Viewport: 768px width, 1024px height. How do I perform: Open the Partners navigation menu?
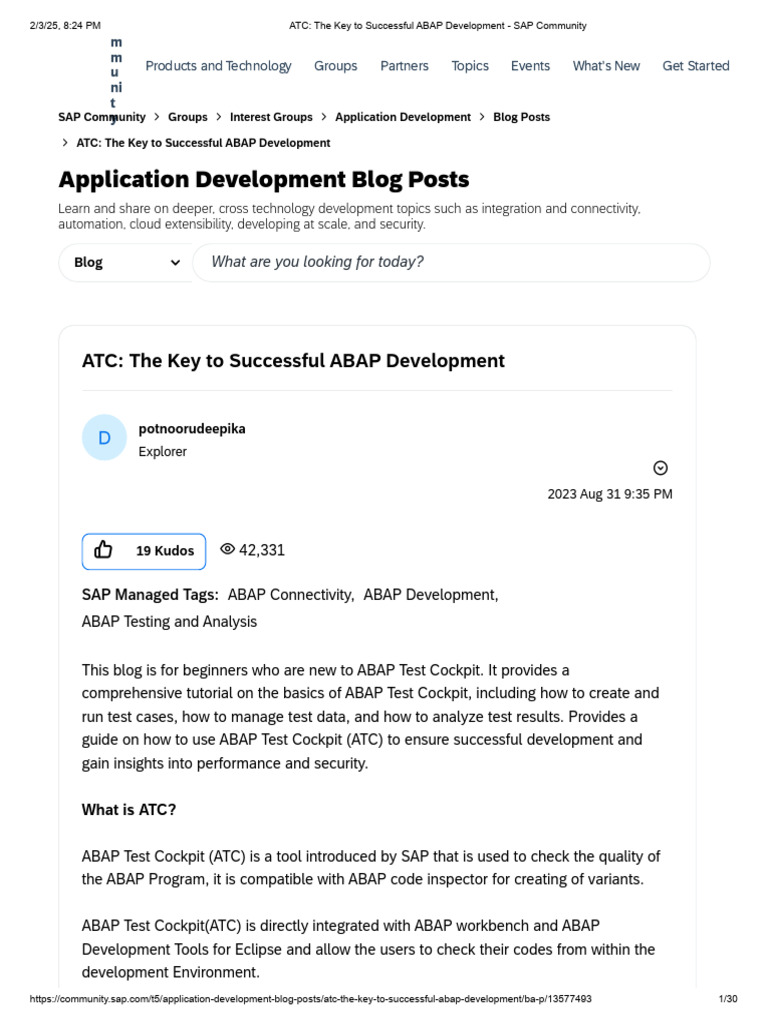tap(404, 66)
